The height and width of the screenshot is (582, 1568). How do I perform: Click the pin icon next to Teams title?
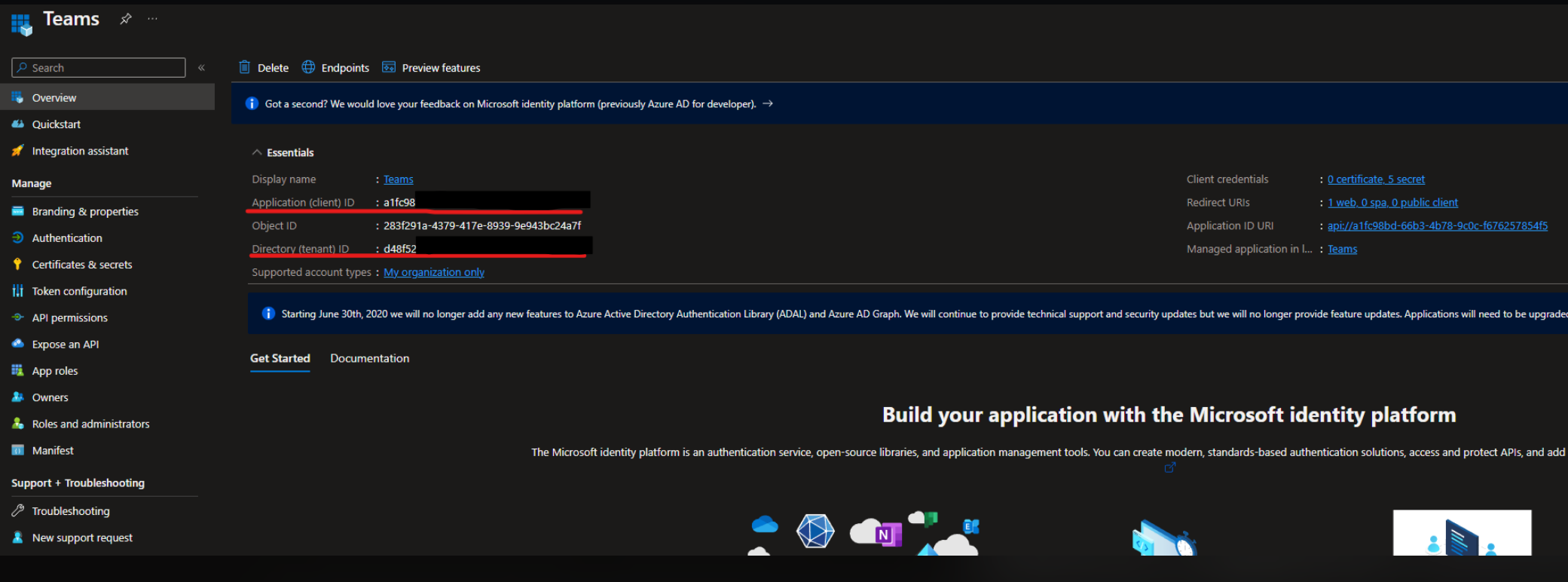point(126,19)
